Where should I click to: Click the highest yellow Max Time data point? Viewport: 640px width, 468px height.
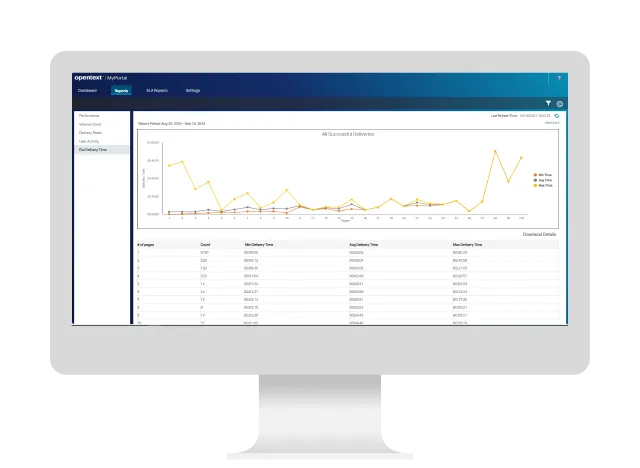[x=495, y=151]
